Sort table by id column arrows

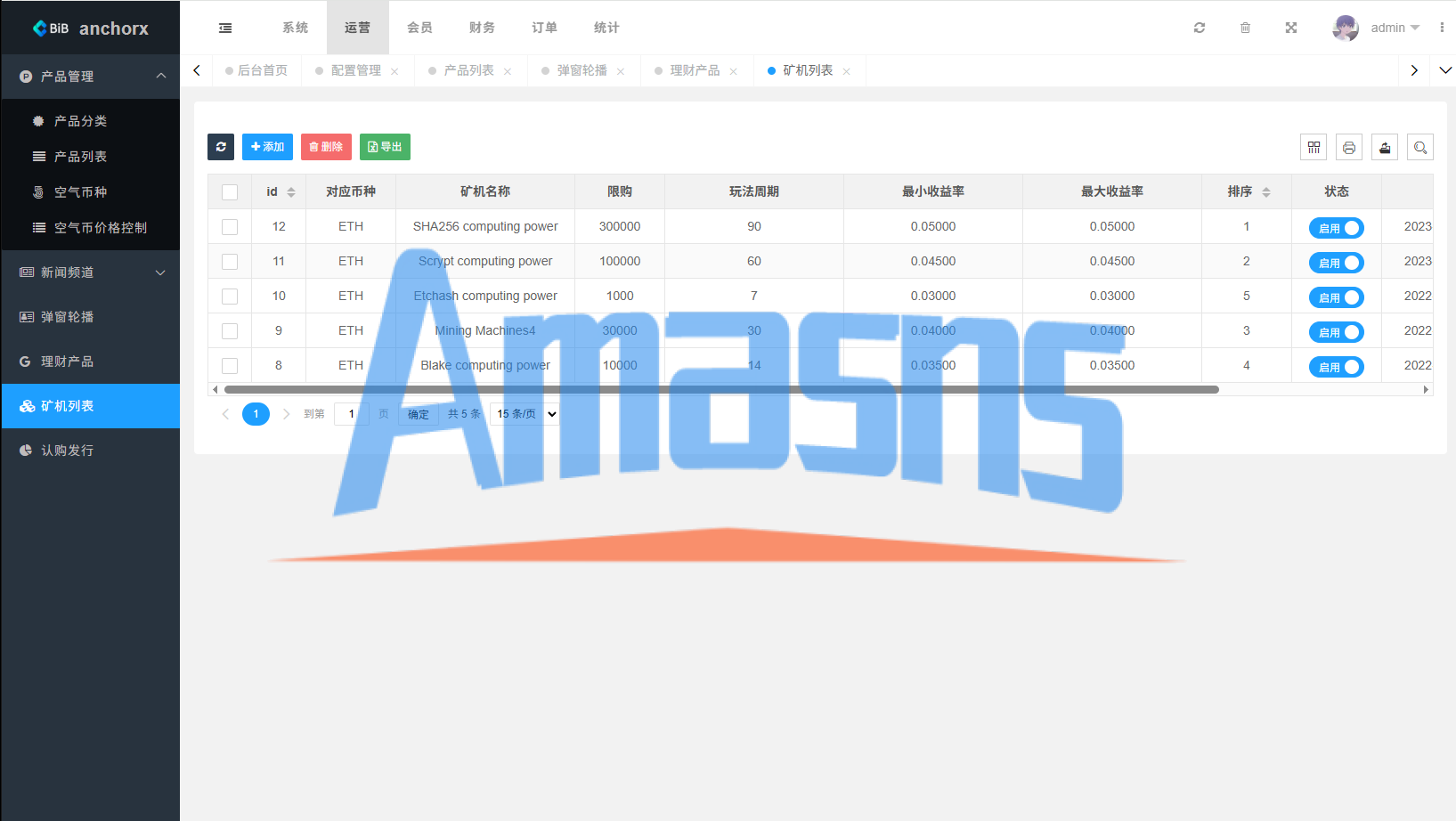click(x=291, y=192)
